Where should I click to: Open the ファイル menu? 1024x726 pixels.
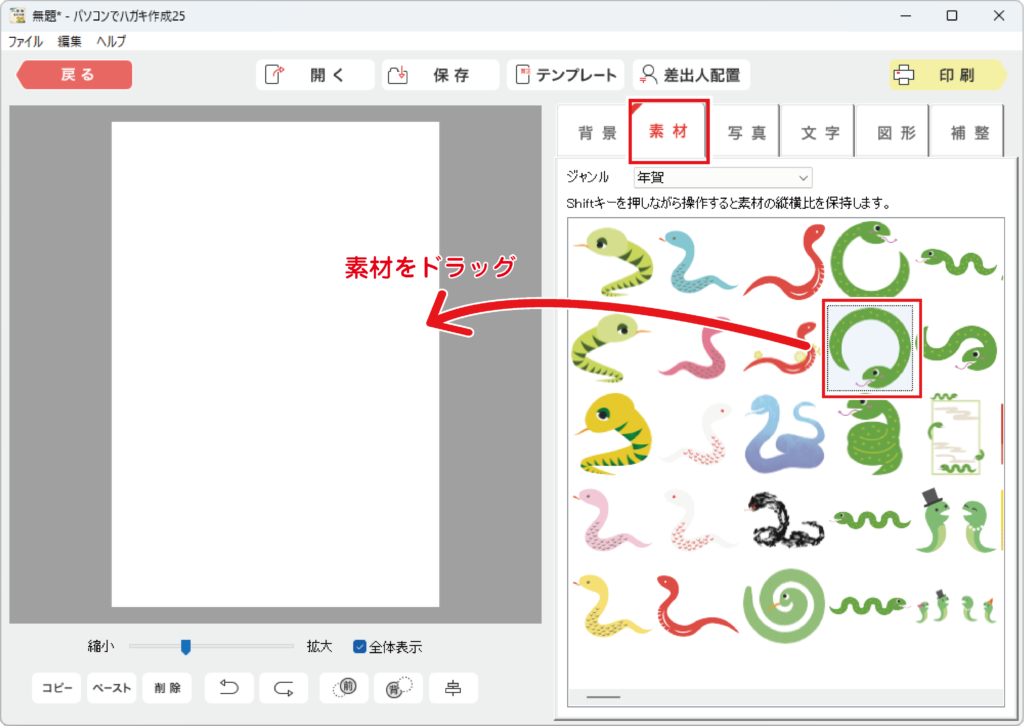click(25, 41)
